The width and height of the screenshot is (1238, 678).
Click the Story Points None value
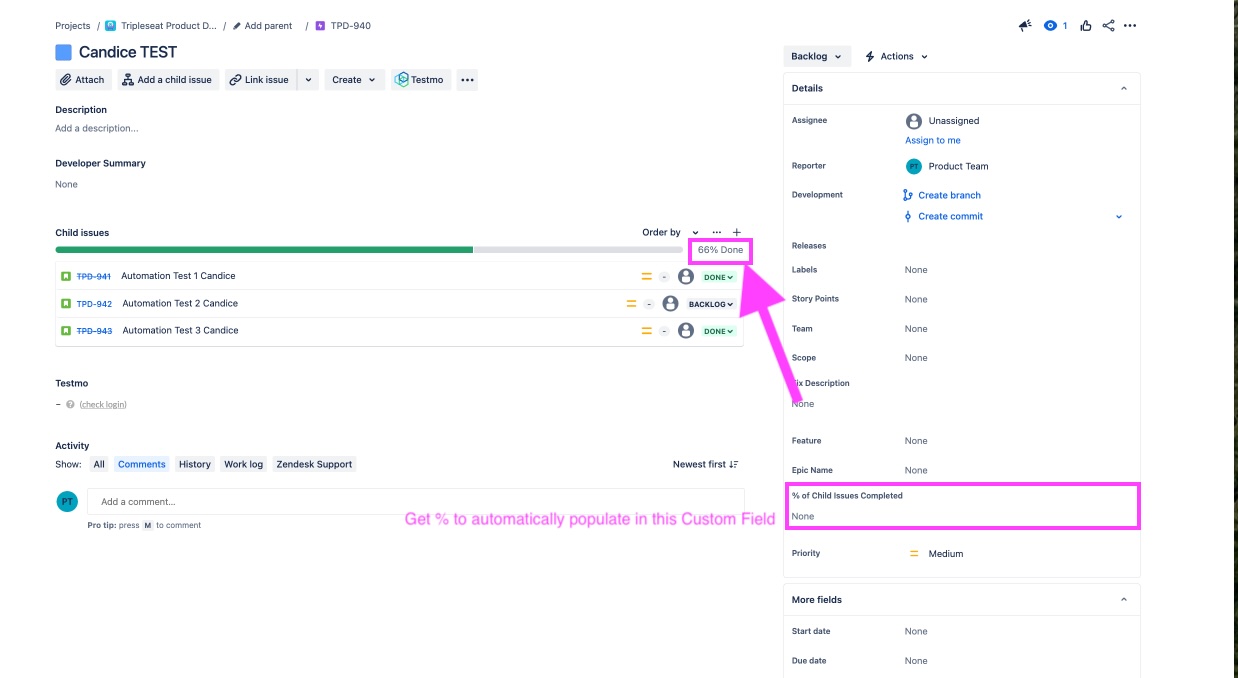pyautogui.click(x=916, y=299)
